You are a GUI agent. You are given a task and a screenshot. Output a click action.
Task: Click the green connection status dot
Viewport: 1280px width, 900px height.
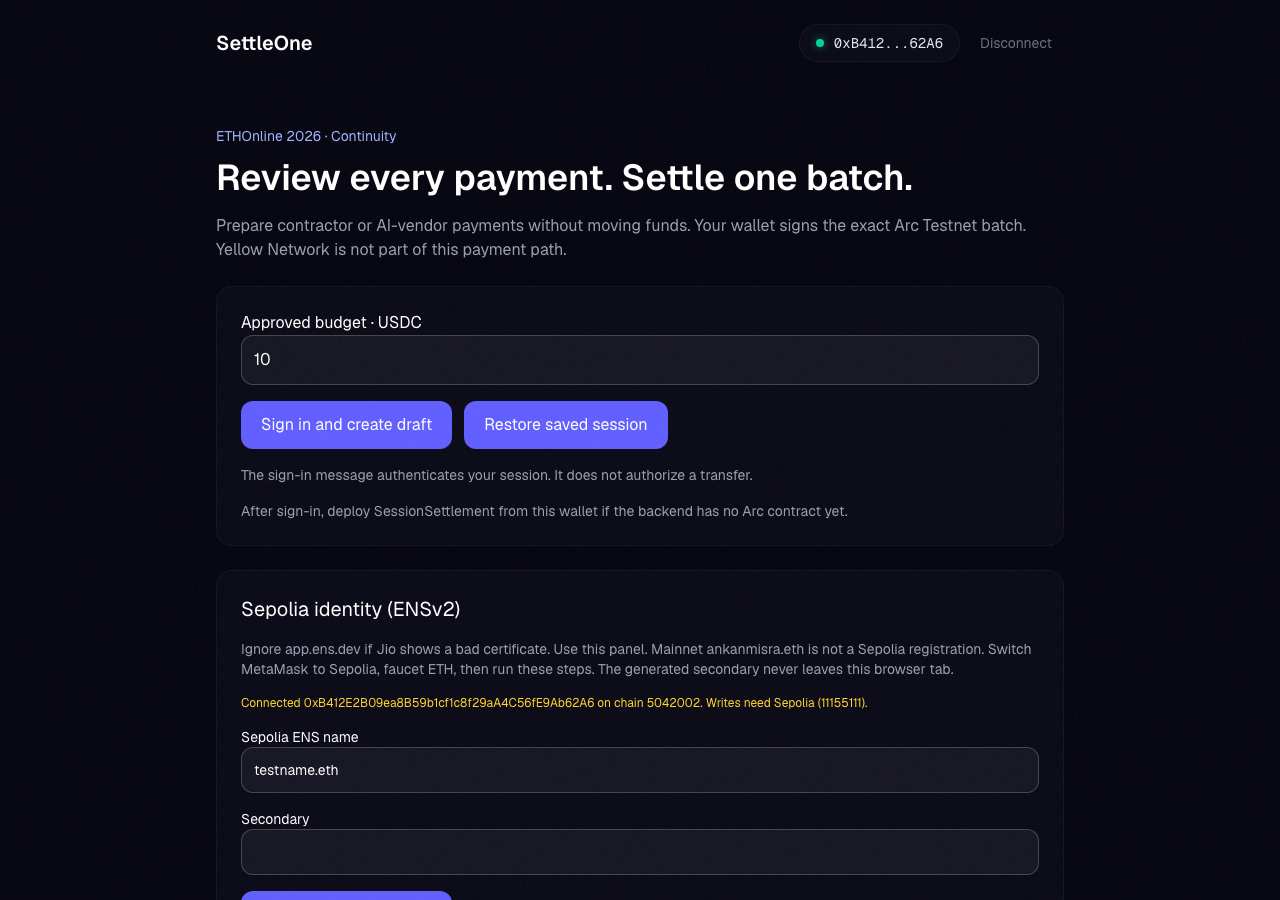(820, 43)
